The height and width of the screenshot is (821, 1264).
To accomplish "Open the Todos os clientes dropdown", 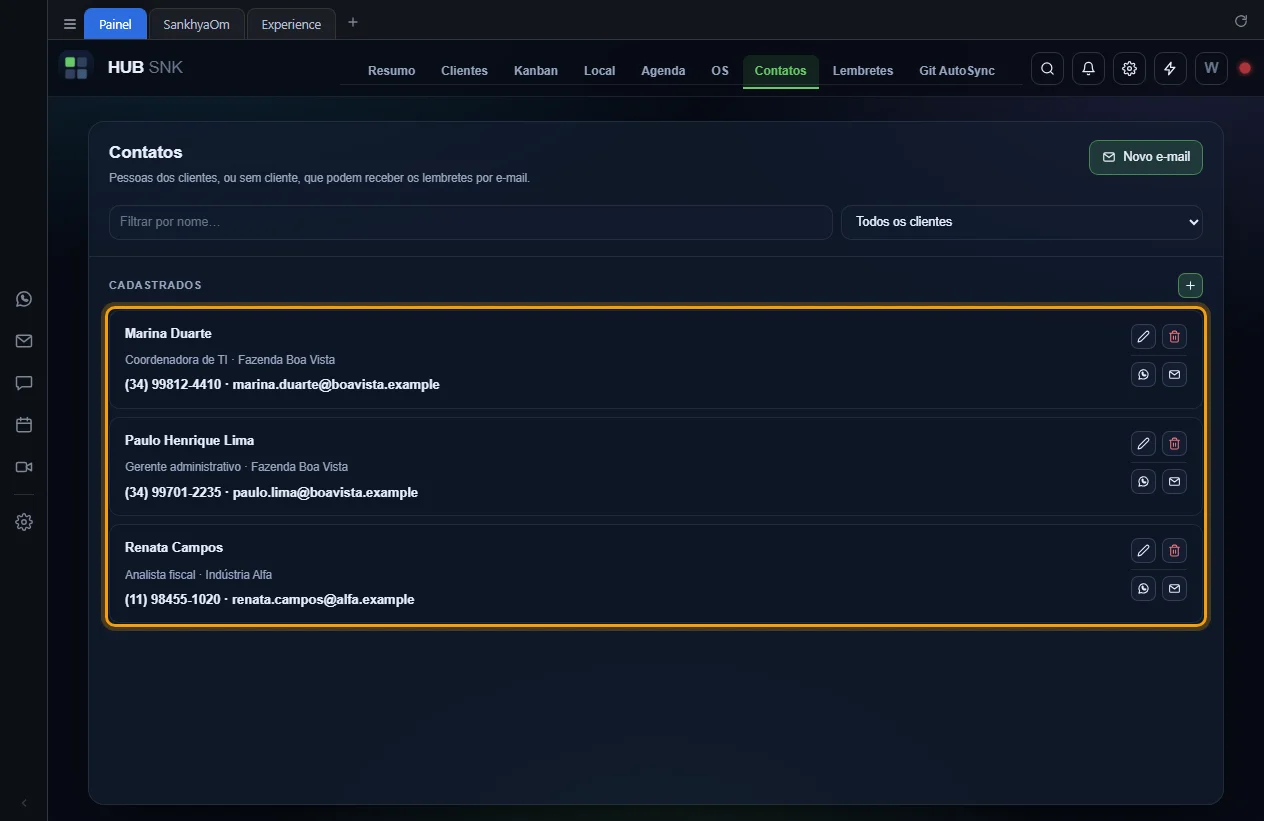I will click(x=1022, y=222).
